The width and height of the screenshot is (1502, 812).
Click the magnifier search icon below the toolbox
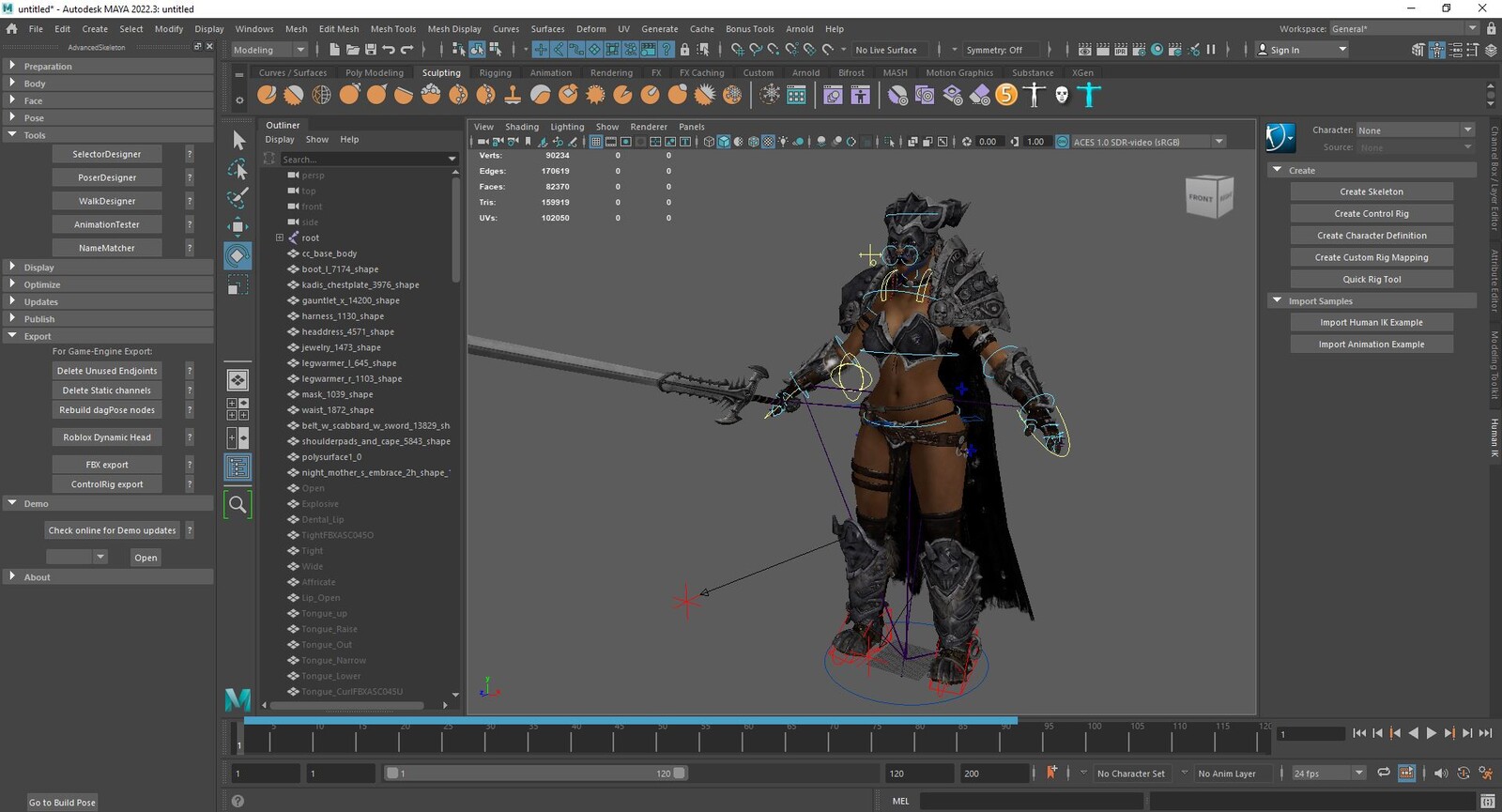coord(238,505)
